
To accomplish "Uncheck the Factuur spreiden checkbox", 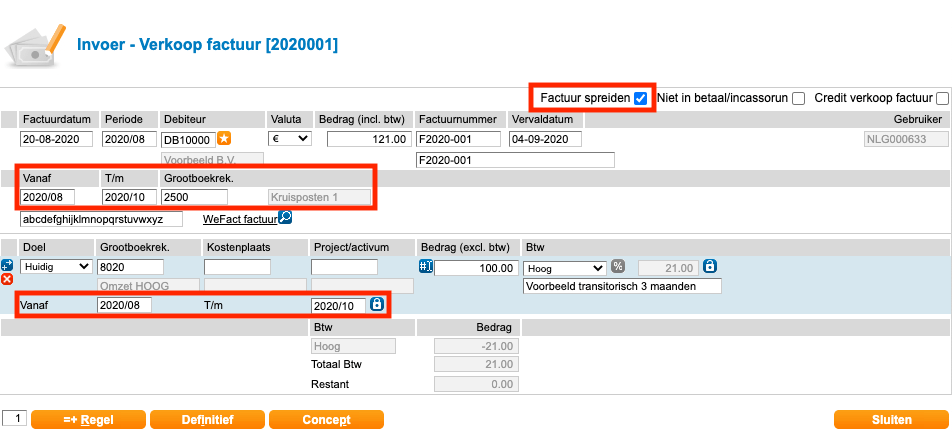I will click(x=640, y=98).
